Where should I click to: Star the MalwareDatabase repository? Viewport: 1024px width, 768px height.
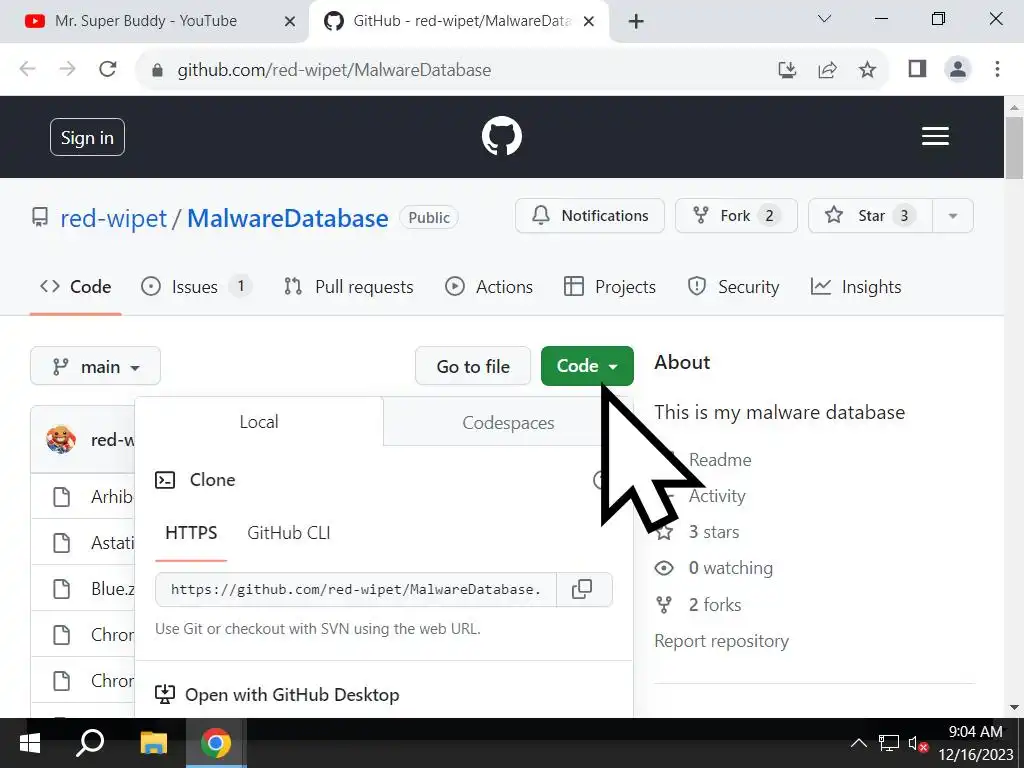click(871, 216)
